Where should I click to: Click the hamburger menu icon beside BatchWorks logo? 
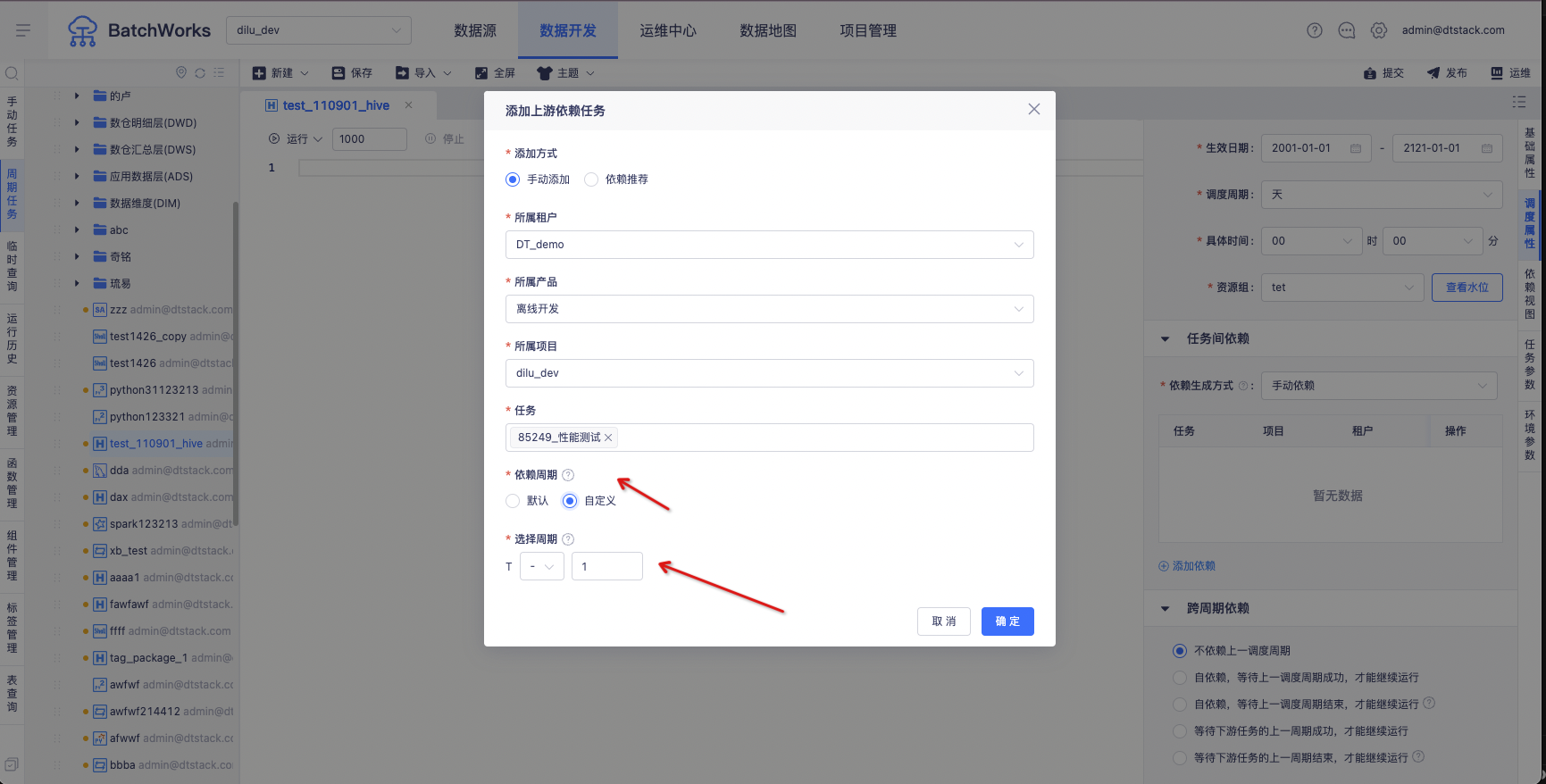23,30
